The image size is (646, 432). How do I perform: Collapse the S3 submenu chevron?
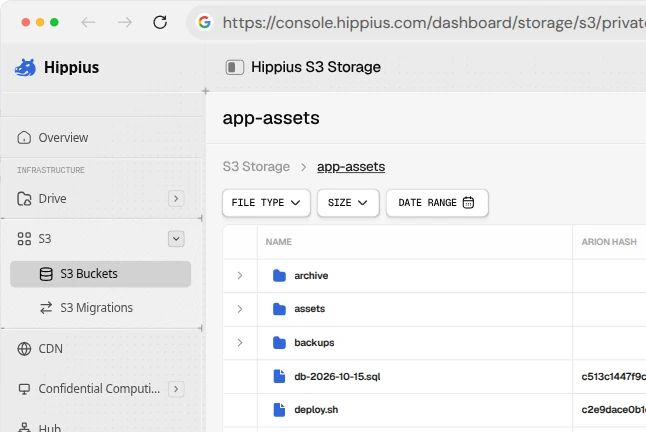176,239
